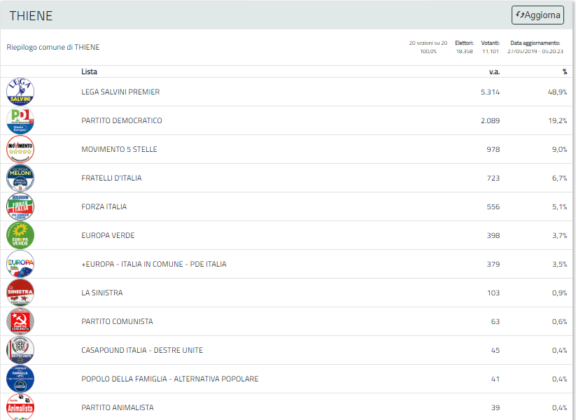The image size is (576, 420).
Task: Click the Forza Italia party logo
Action: (x=20, y=207)
